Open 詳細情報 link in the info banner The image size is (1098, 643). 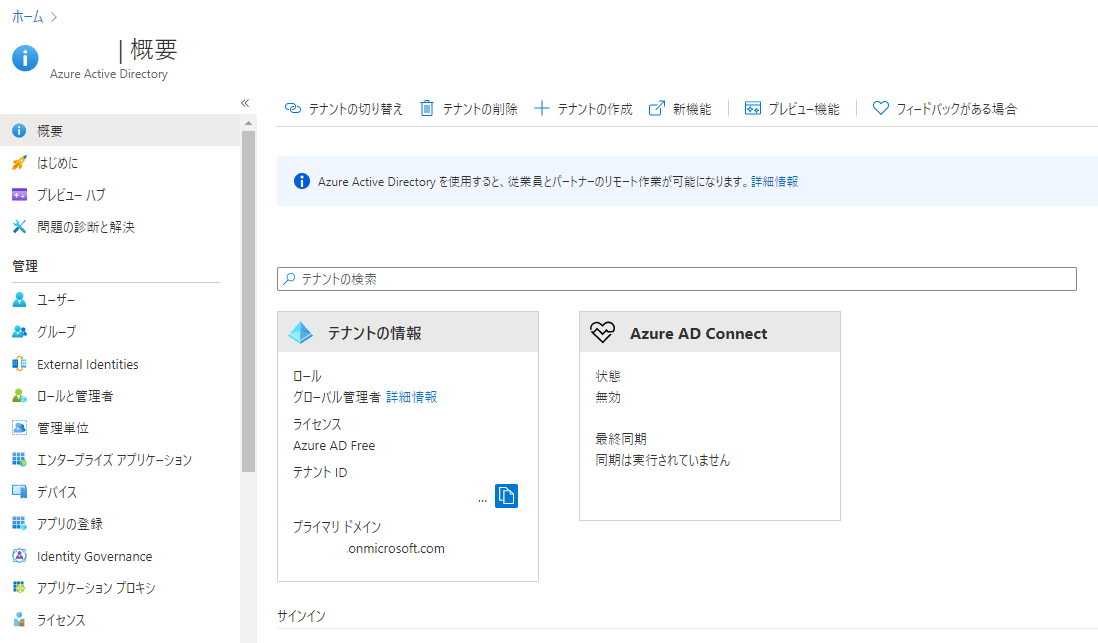774,181
